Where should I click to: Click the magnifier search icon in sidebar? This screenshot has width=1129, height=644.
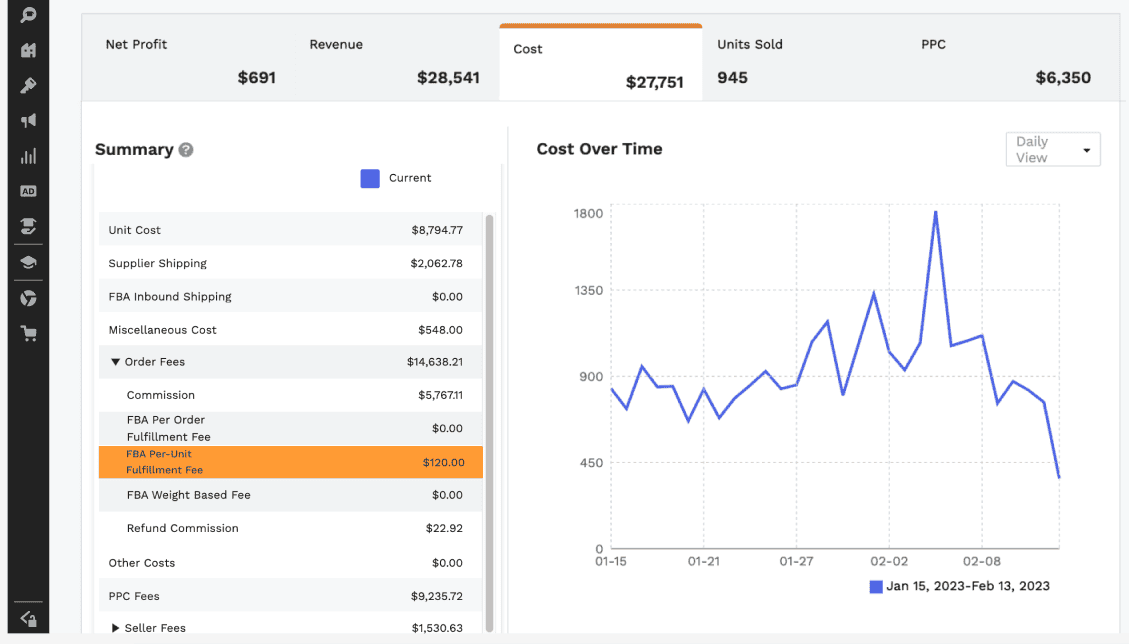pyautogui.click(x=28, y=15)
